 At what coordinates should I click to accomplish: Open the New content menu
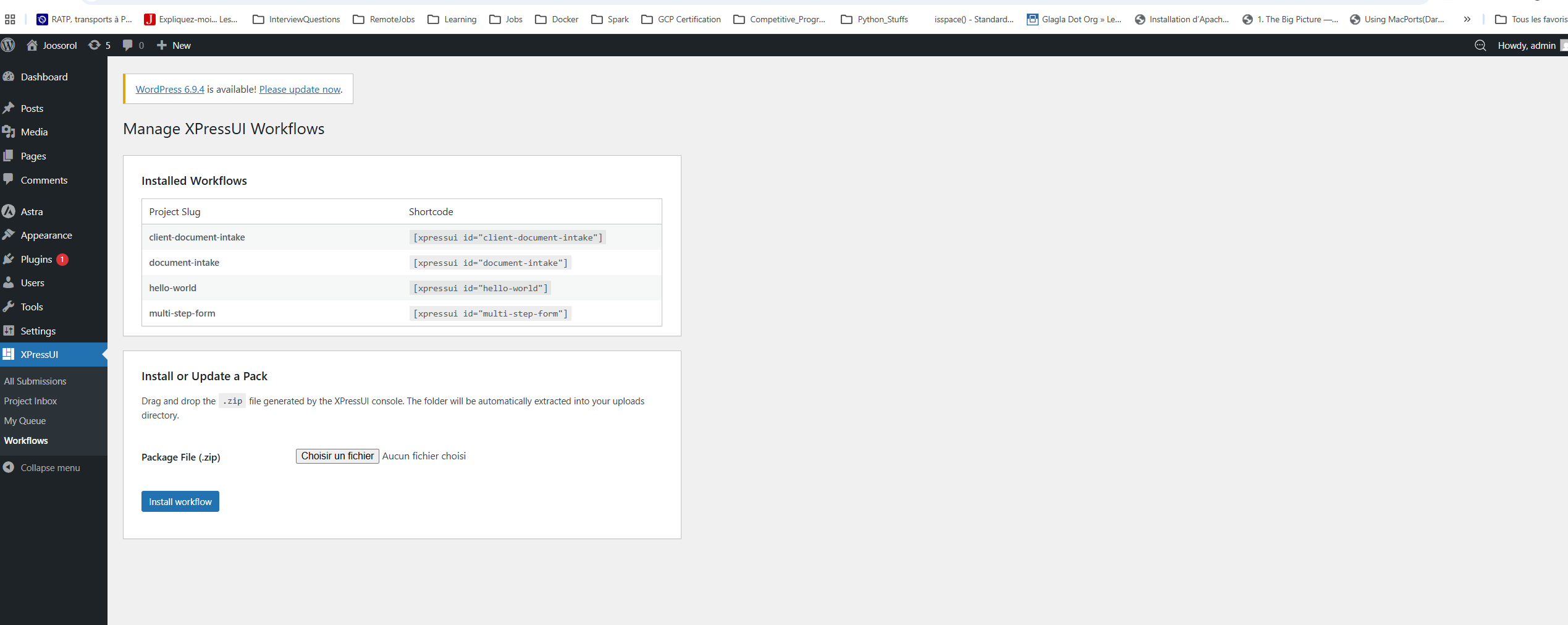pos(174,45)
